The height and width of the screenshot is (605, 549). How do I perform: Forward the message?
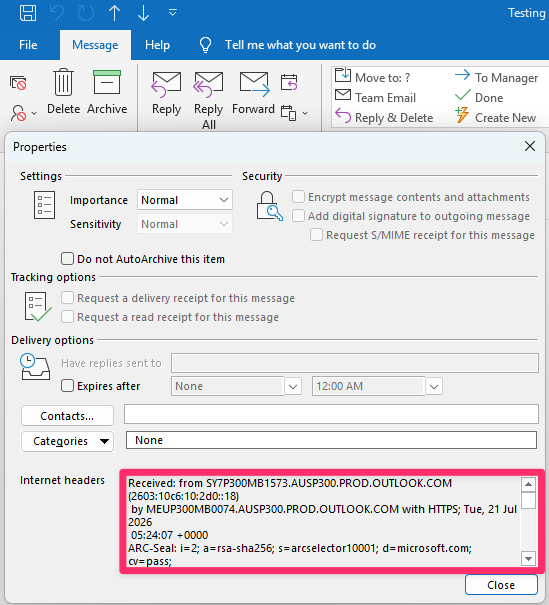pos(253,93)
